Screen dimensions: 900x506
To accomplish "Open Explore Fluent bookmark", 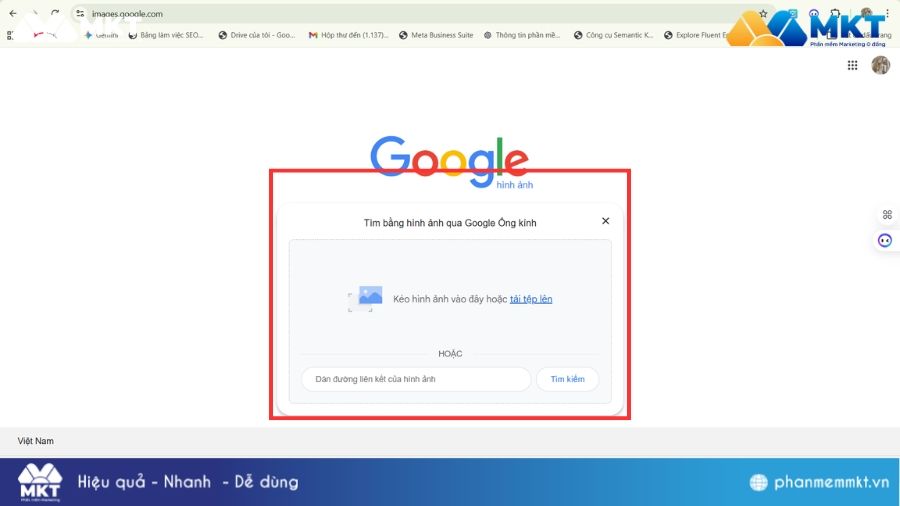I will [x=695, y=35].
